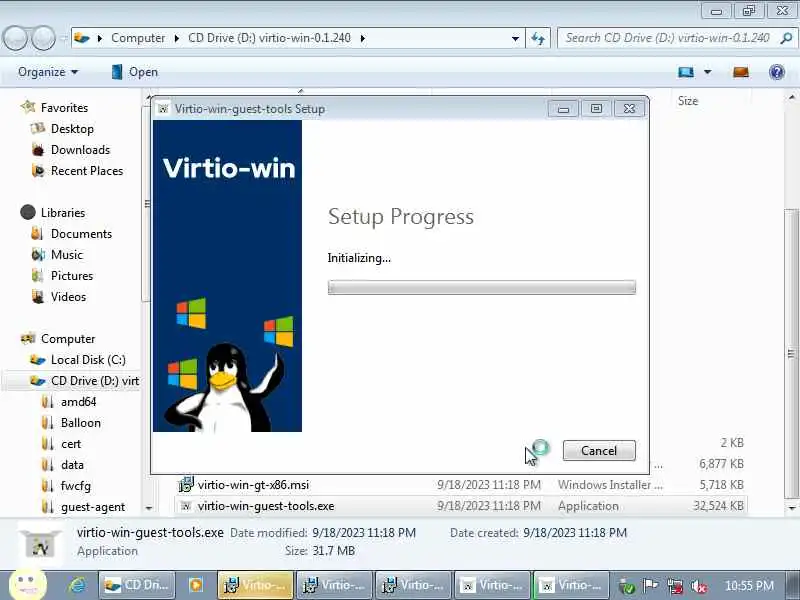Click the Start button
This screenshot has height=600, width=800.
click(x=28, y=584)
